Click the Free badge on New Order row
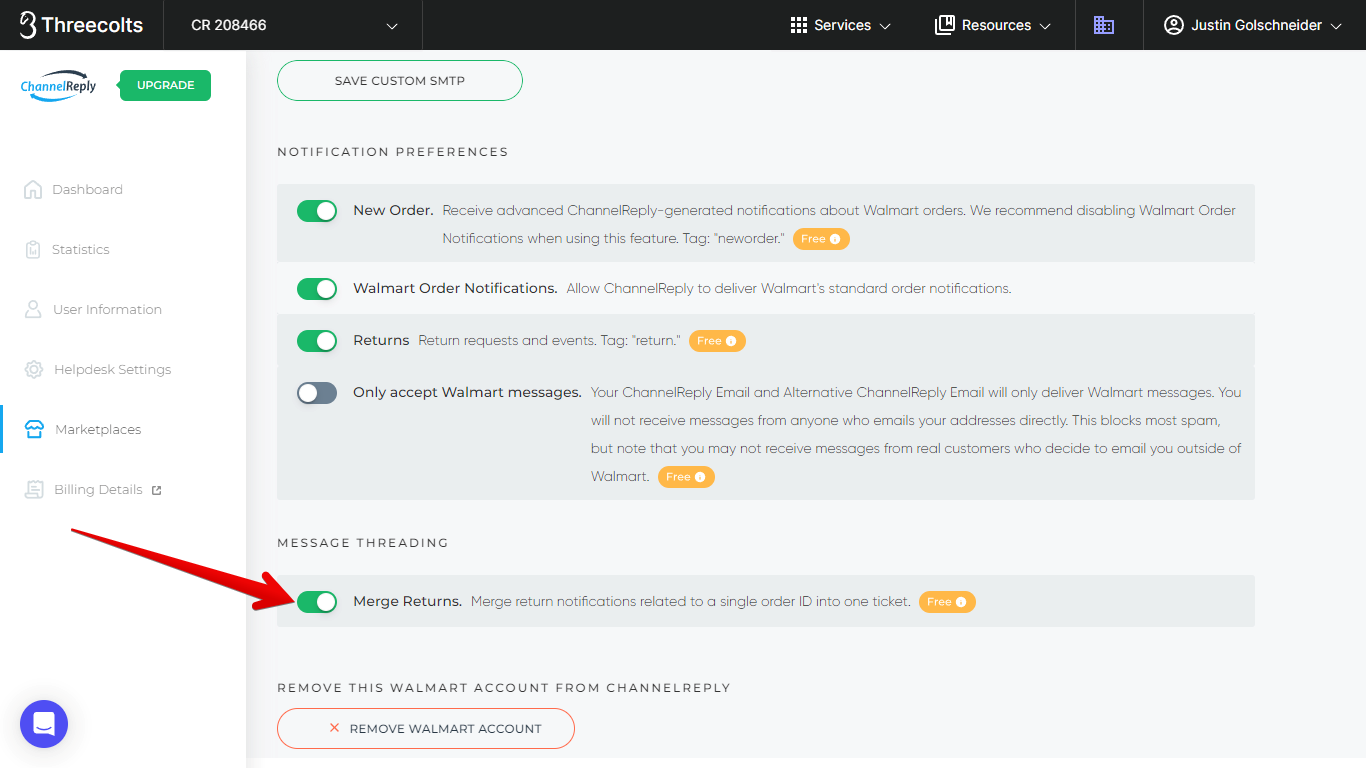This screenshot has height=768, width=1366. point(822,239)
